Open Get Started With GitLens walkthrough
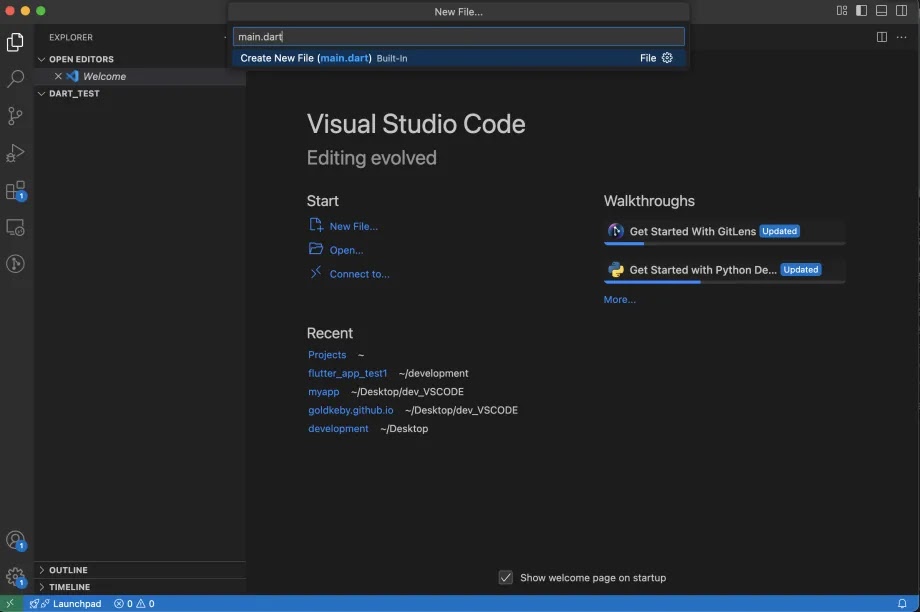The image size is (920, 612). pos(724,232)
